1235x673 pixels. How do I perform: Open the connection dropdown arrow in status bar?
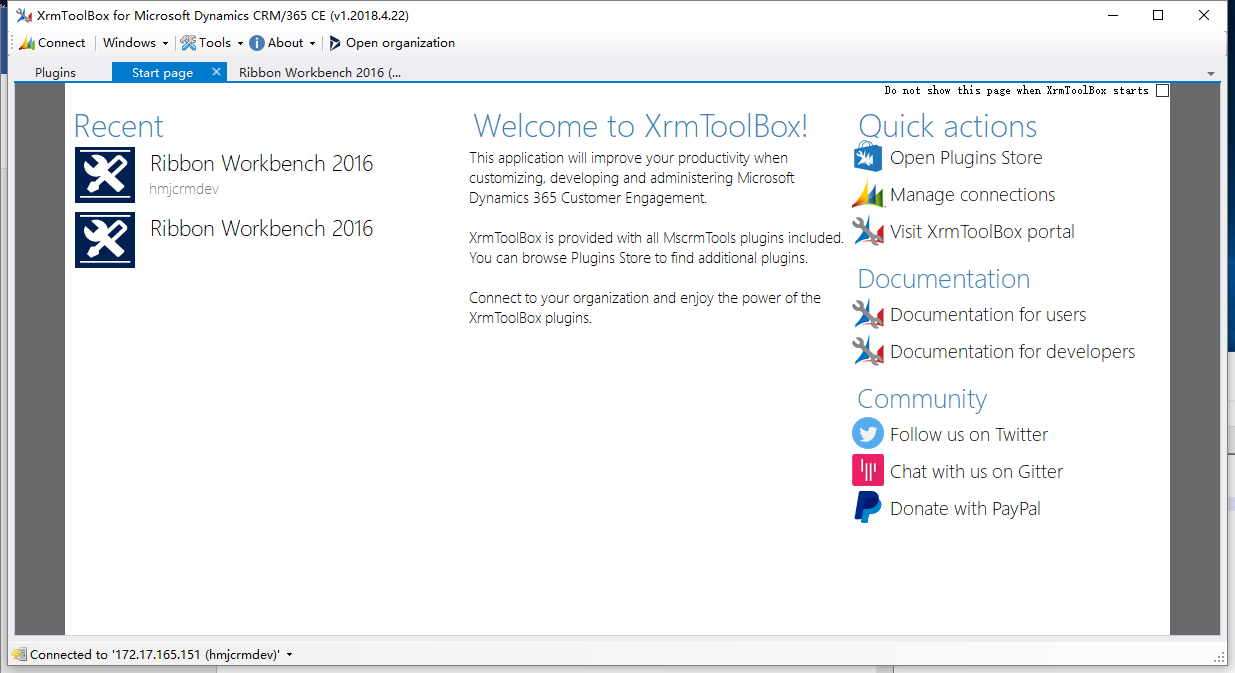[x=289, y=655]
